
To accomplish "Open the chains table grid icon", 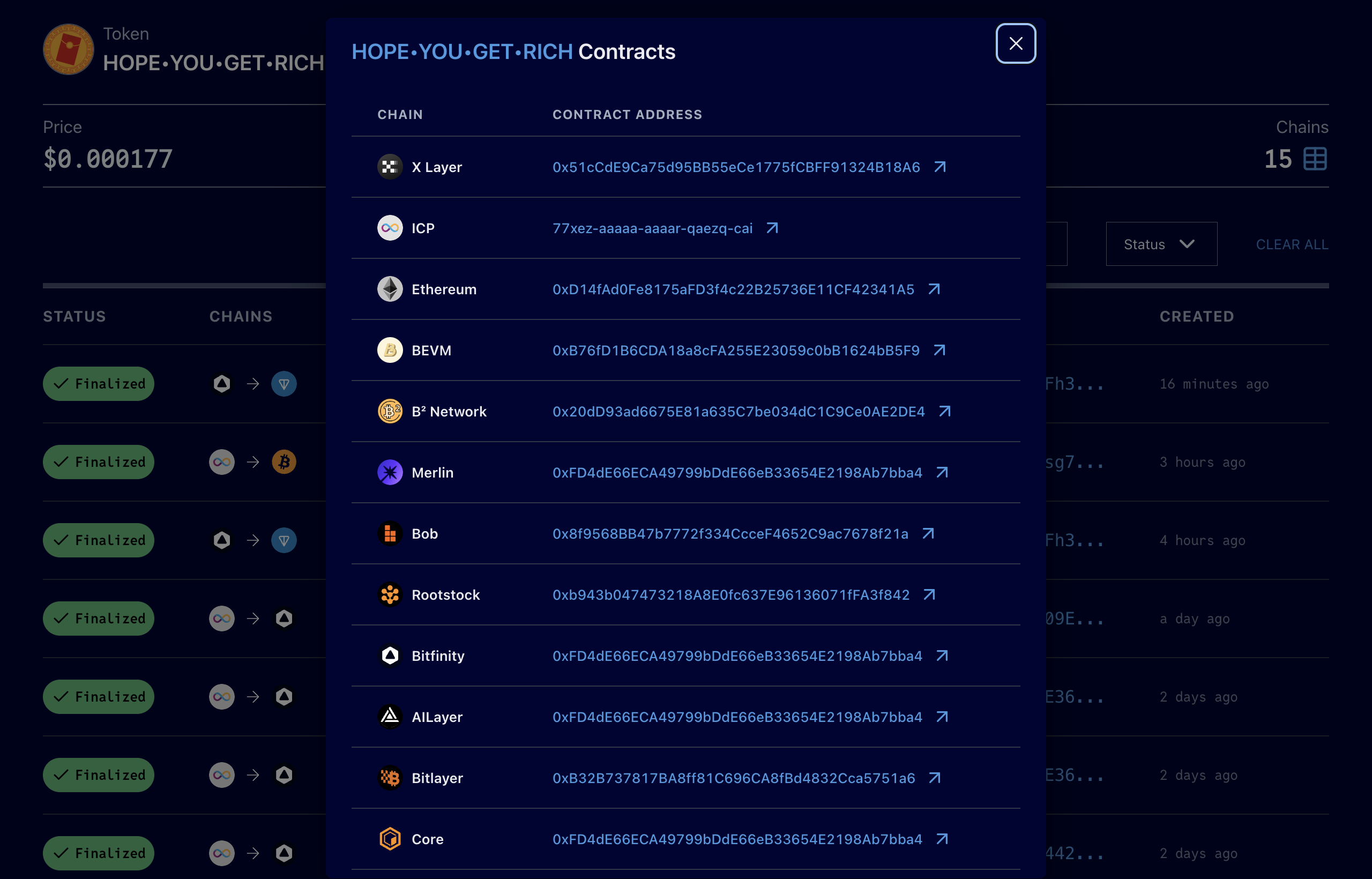I will pos(1315,159).
